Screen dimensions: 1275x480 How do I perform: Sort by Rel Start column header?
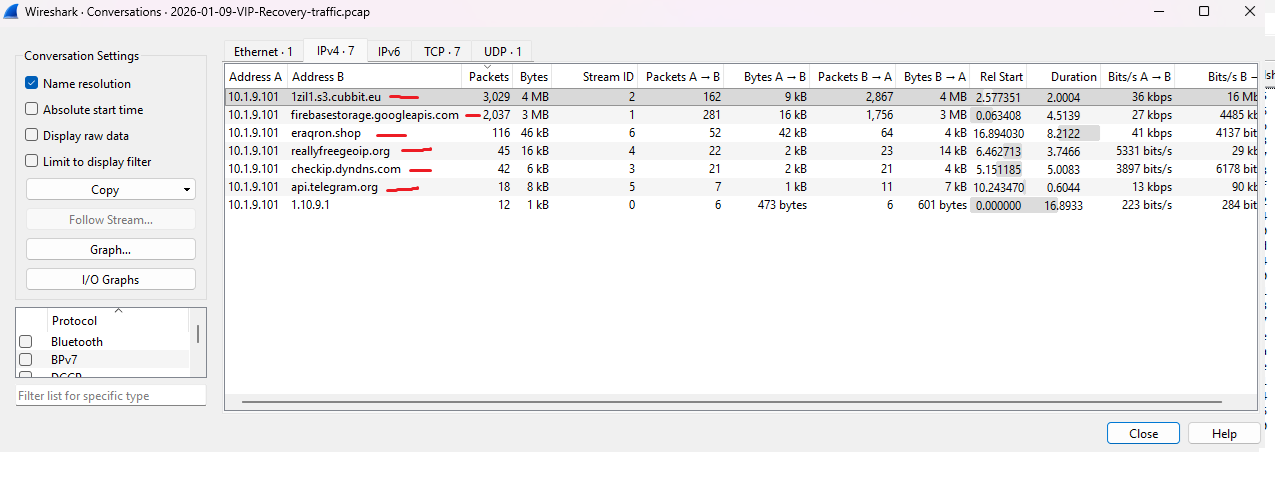click(x=999, y=77)
